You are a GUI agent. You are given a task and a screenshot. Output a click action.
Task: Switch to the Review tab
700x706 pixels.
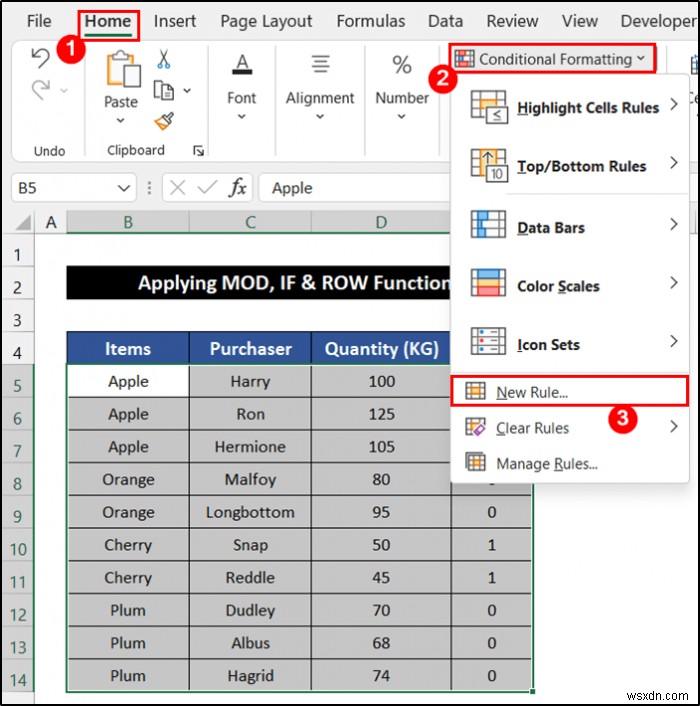[x=512, y=21]
